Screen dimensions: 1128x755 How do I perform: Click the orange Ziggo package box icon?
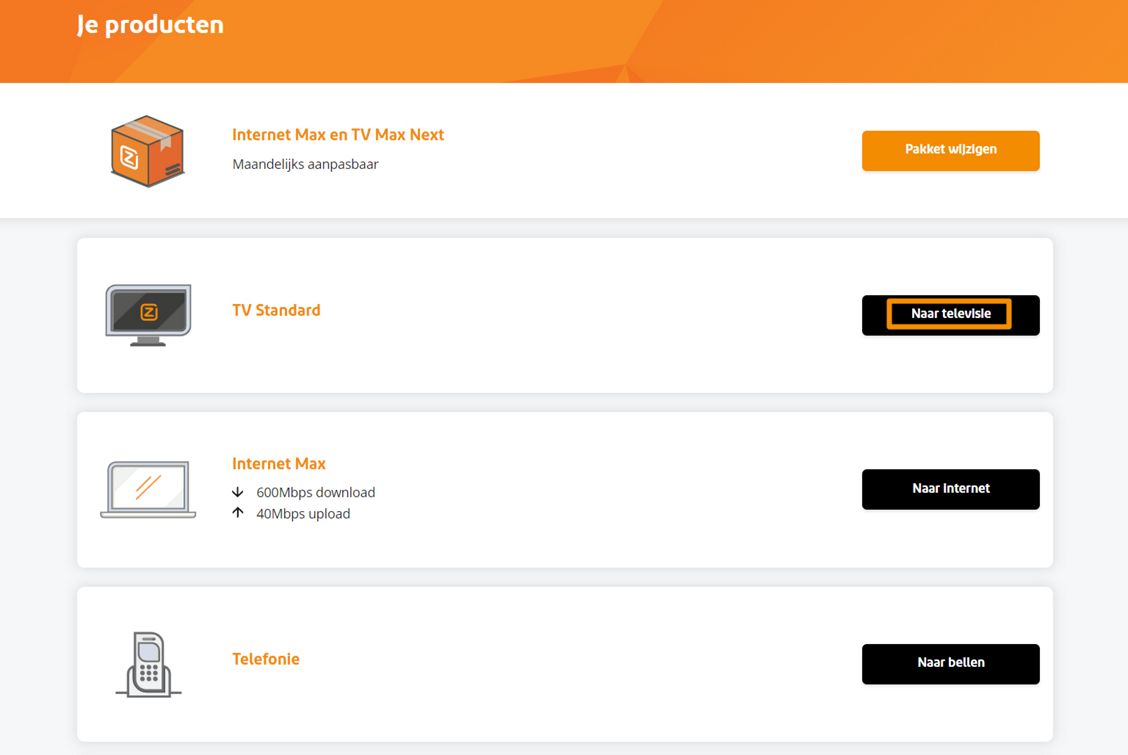click(x=147, y=150)
